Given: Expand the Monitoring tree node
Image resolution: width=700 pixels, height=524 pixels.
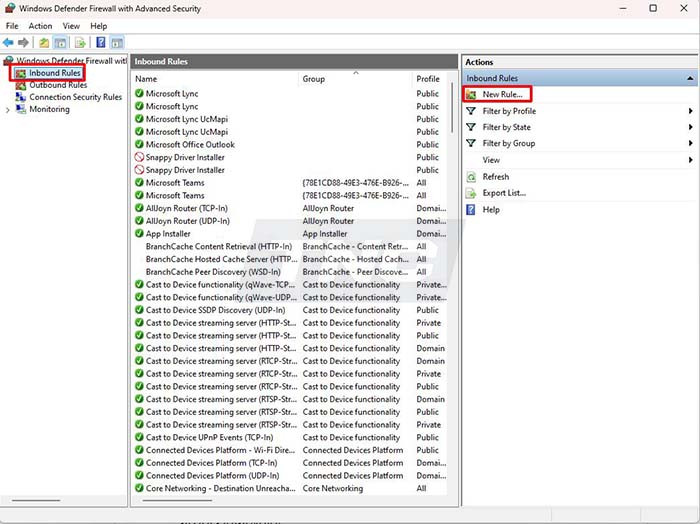Looking at the screenshot, I should (8, 110).
